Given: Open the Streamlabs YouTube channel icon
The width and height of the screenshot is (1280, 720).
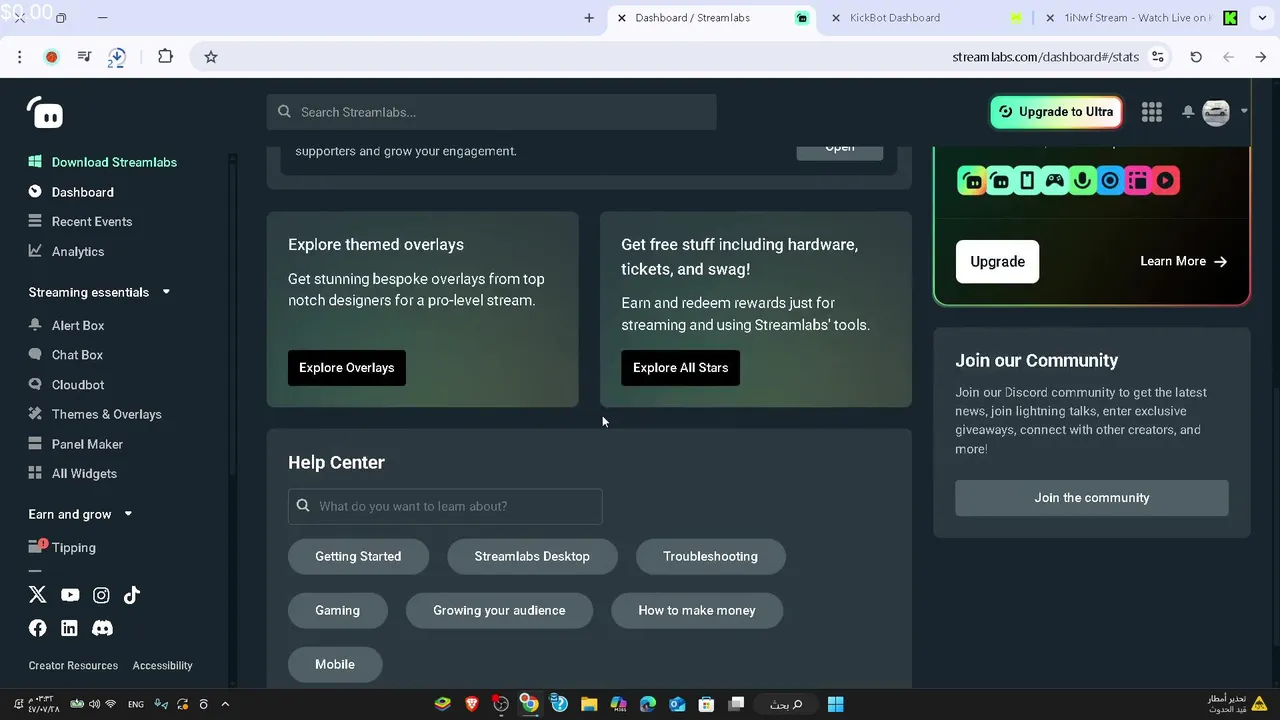Looking at the screenshot, I should click(x=70, y=595).
